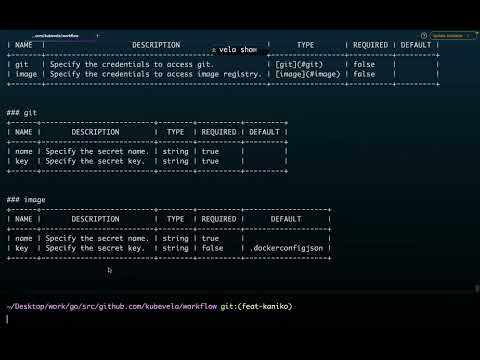Click 'image' name cell in top table
480x360 pixels.
point(26,74)
